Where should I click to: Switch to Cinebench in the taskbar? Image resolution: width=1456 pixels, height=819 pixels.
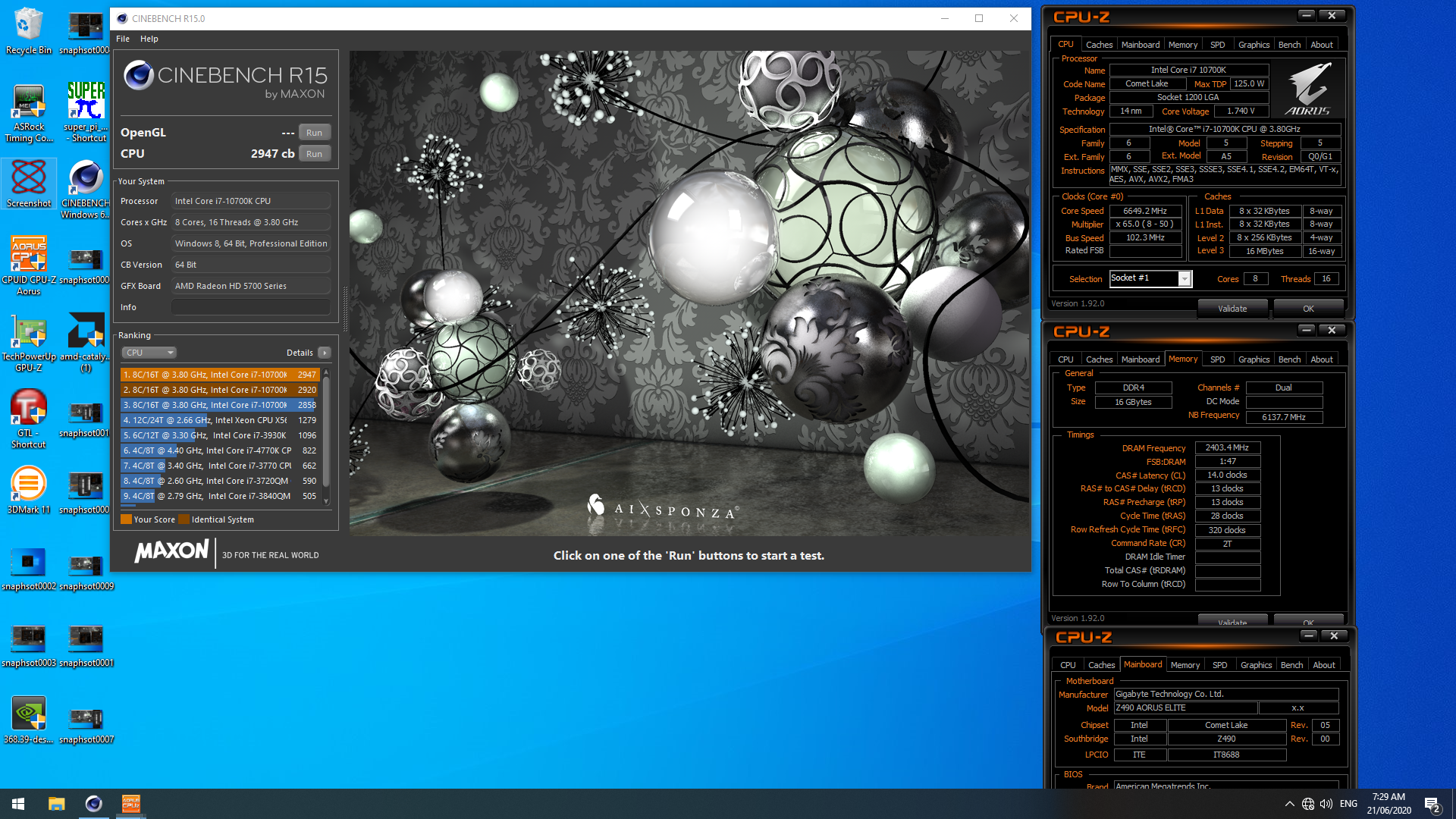click(x=93, y=804)
